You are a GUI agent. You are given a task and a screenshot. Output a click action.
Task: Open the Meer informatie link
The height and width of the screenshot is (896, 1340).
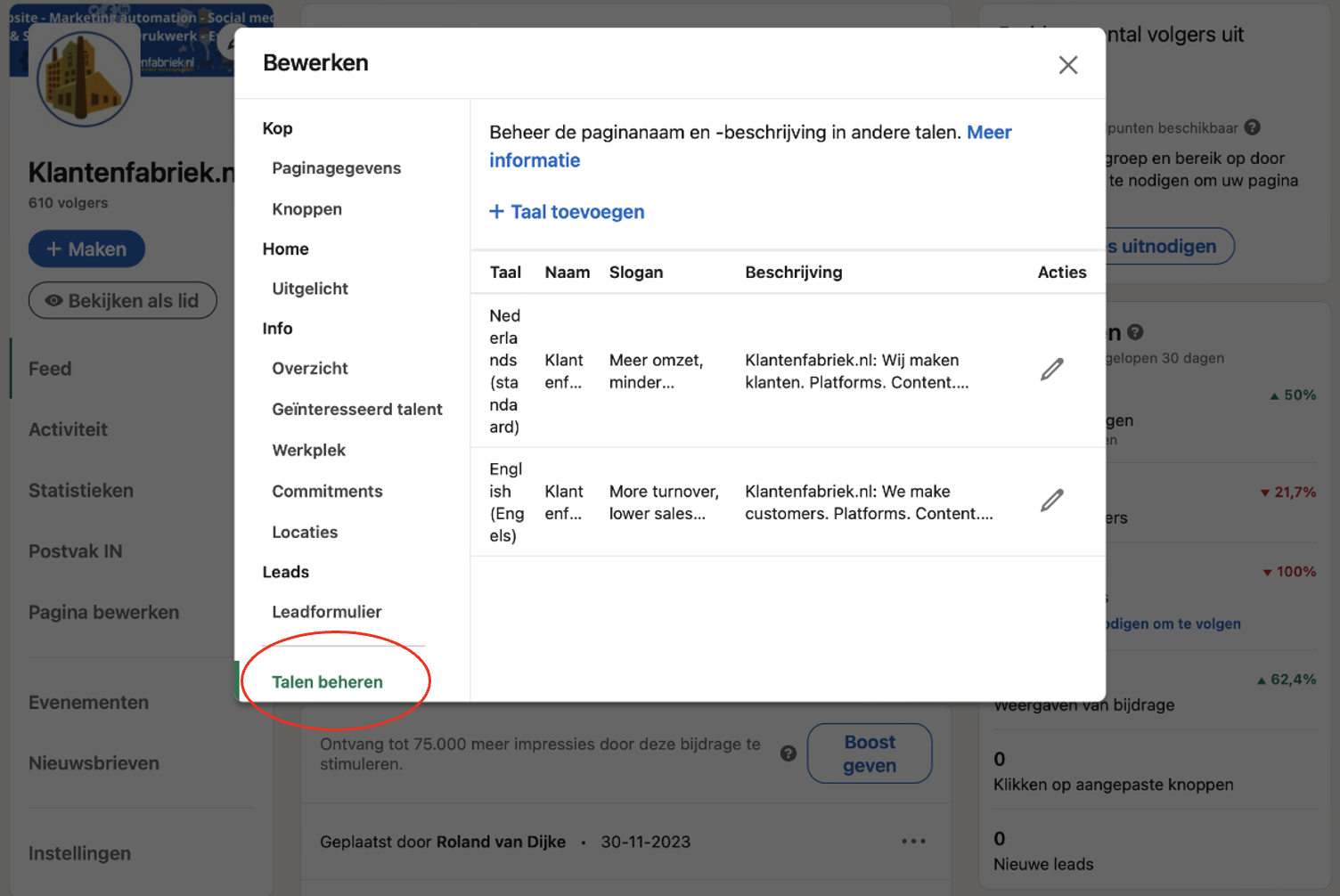(750, 146)
